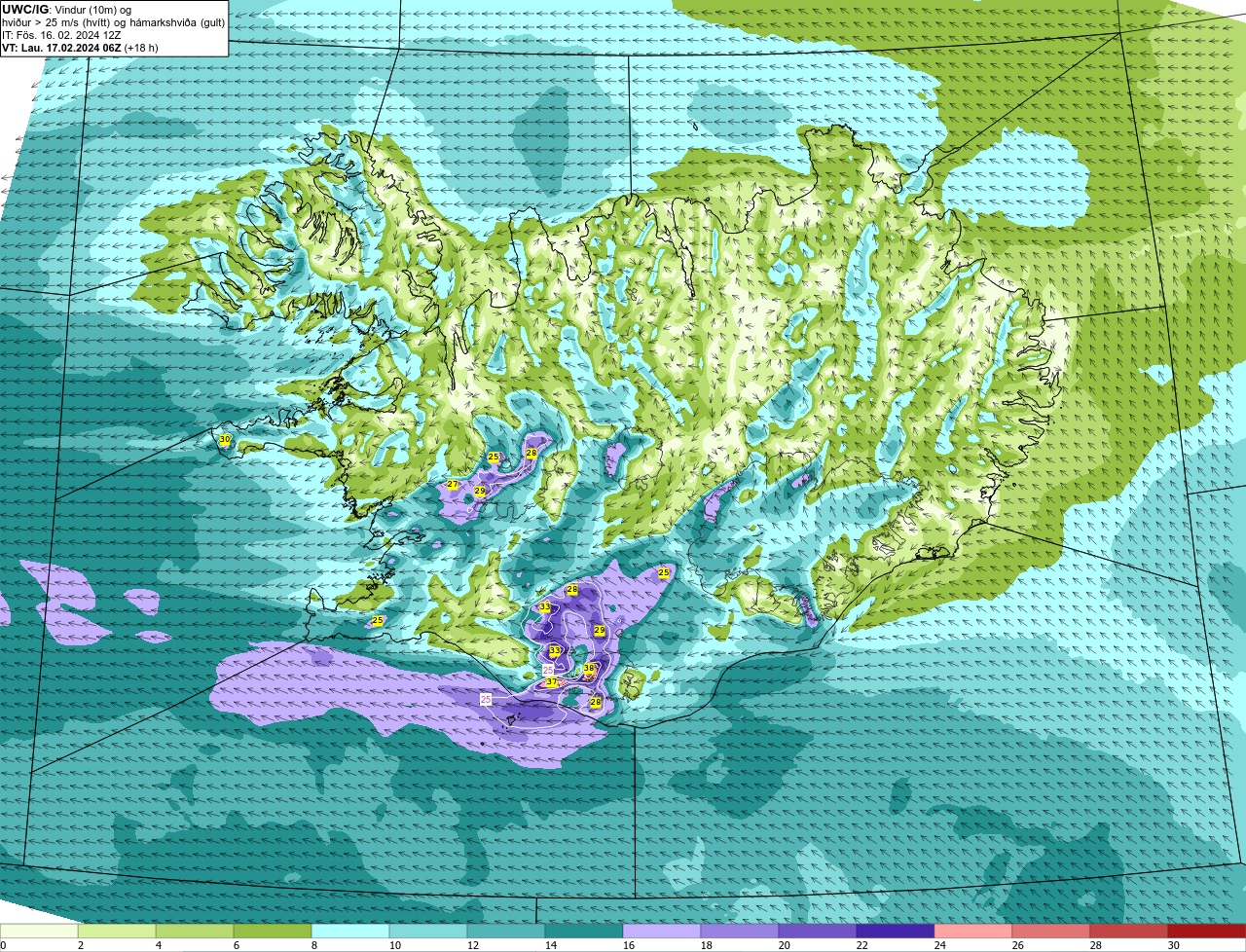Click the 12–14 m/s teal legend swatch
Screen dimensions: 1246x952
[x=506, y=932]
